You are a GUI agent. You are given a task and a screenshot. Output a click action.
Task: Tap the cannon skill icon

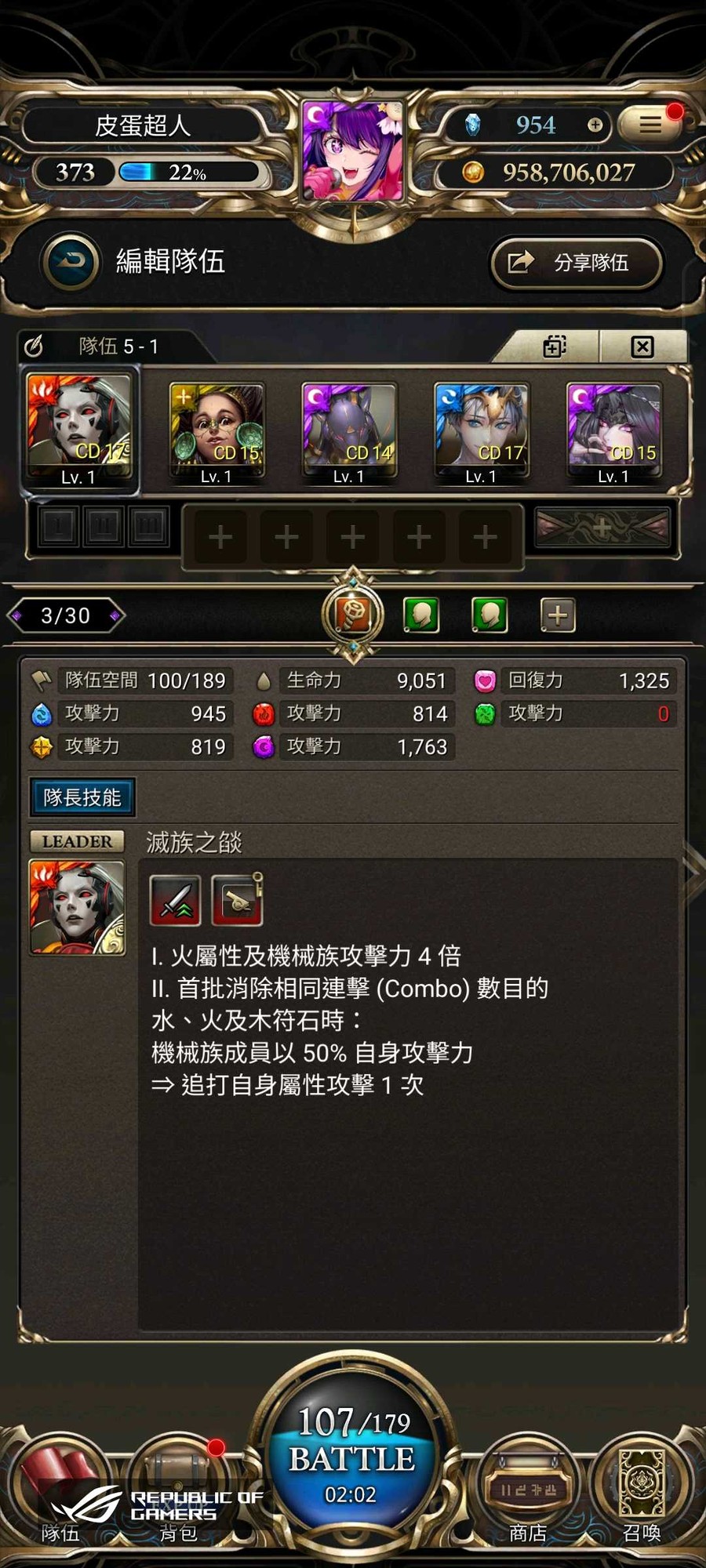click(x=238, y=900)
